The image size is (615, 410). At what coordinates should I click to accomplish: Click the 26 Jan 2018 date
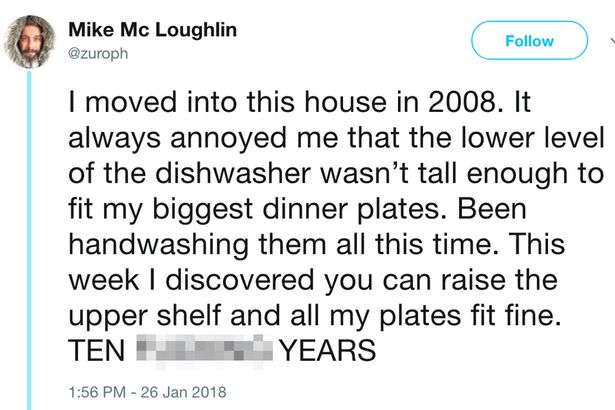coord(184,392)
